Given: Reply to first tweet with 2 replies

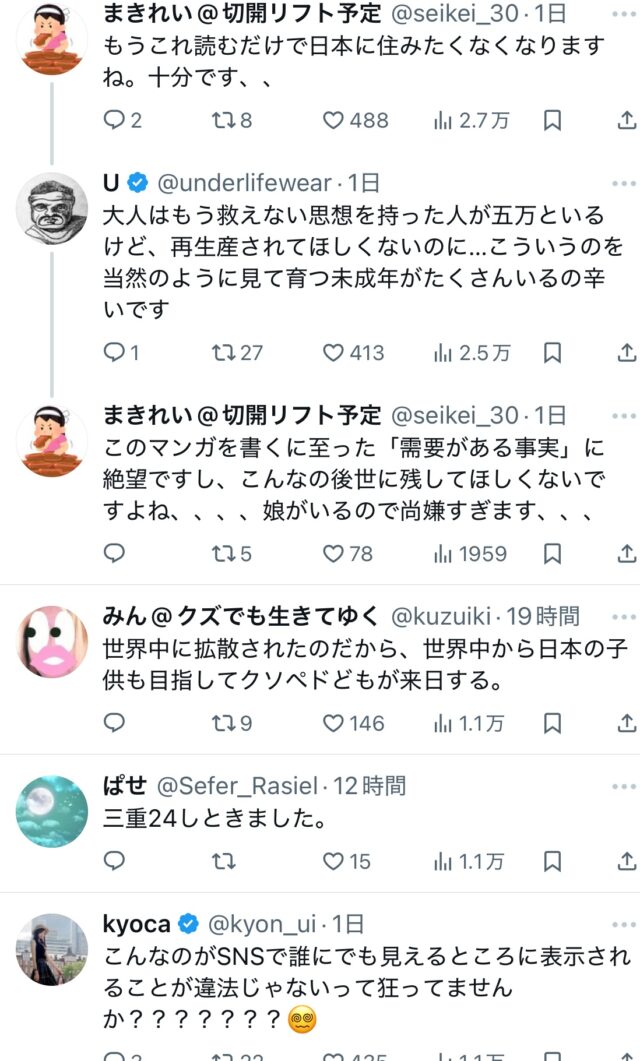Looking at the screenshot, I should pyautogui.click(x=122, y=120).
